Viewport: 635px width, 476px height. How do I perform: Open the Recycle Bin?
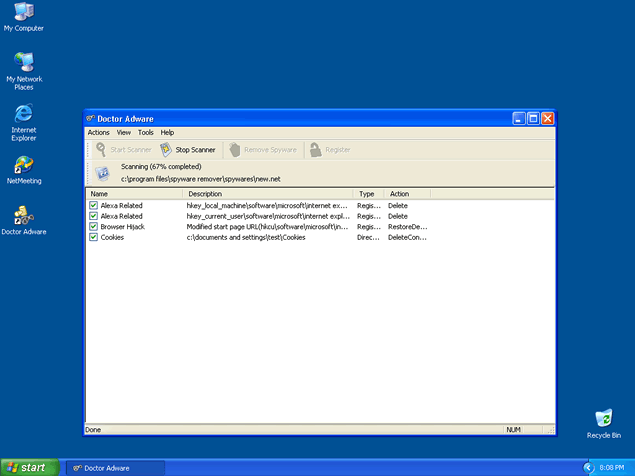tap(603, 419)
